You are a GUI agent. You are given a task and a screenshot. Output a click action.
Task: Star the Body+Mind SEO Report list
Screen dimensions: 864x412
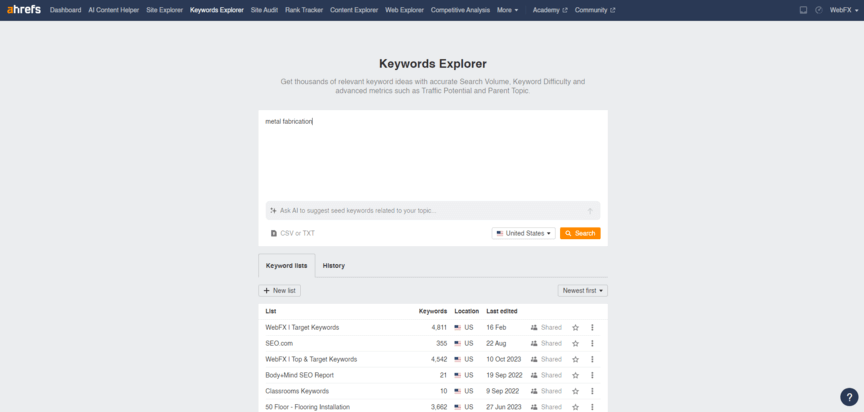tap(575, 375)
